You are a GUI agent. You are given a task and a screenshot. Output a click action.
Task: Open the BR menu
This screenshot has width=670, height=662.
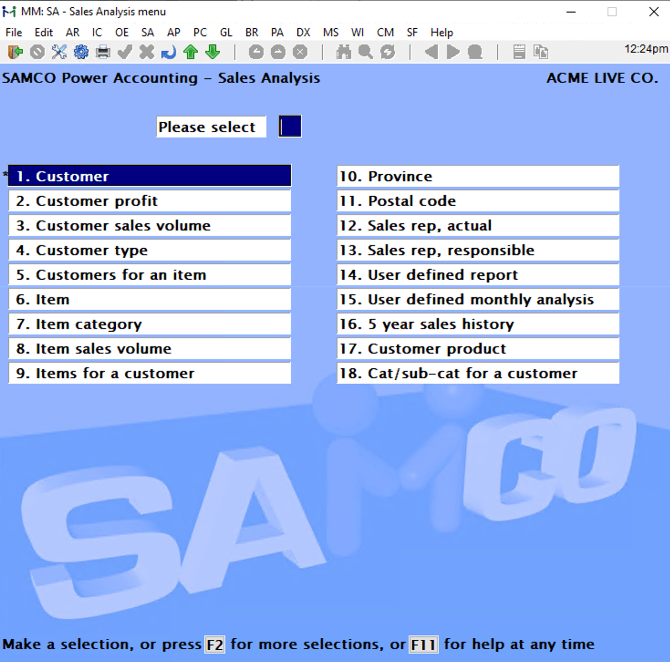252,32
